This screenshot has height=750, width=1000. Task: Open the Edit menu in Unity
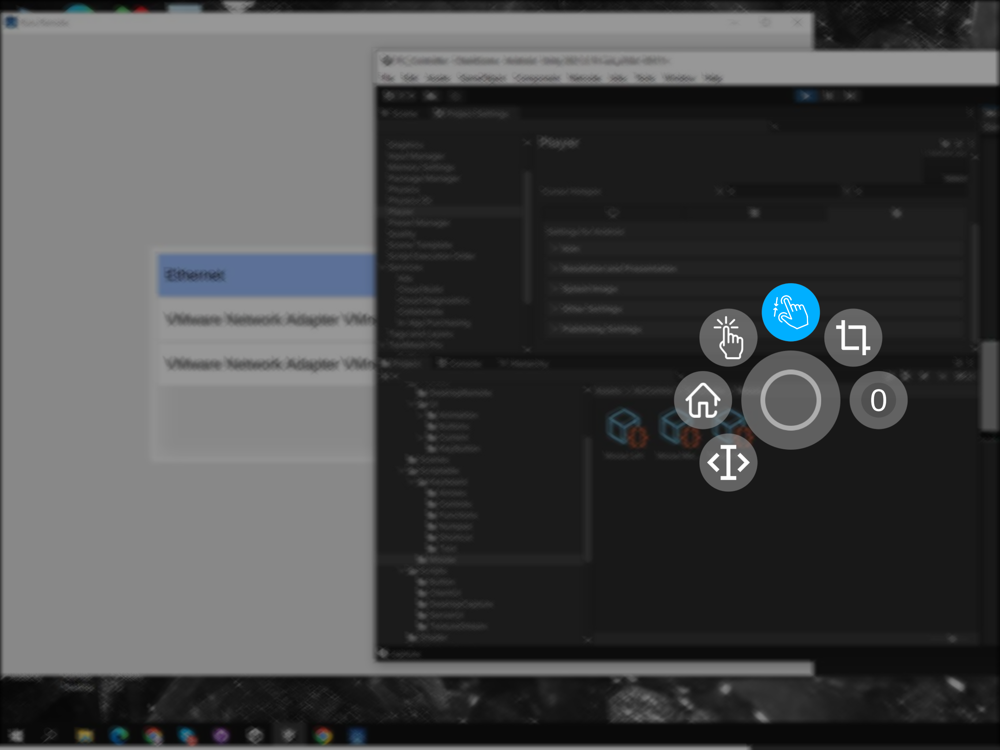pos(410,78)
